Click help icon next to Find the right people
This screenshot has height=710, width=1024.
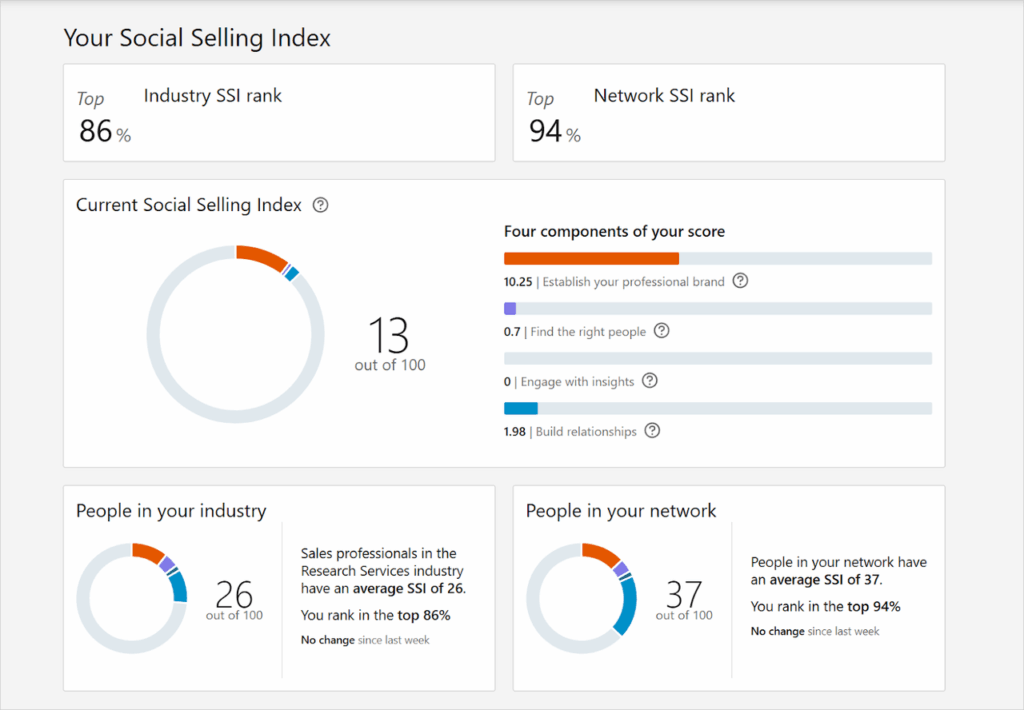click(x=661, y=331)
